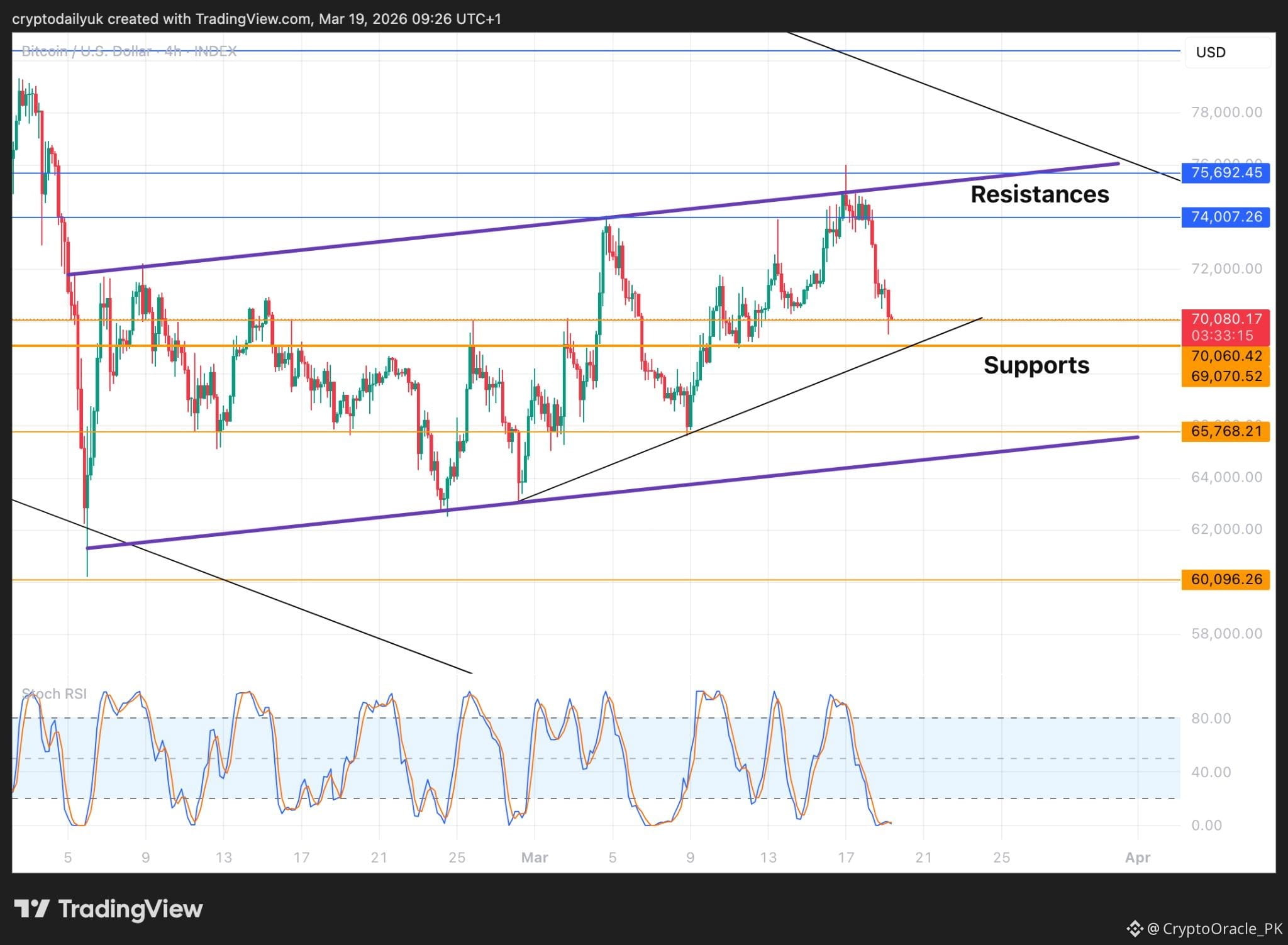Click the 80.00 Stoch RSI level label
The width and height of the screenshot is (1288, 945).
point(1211,718)
